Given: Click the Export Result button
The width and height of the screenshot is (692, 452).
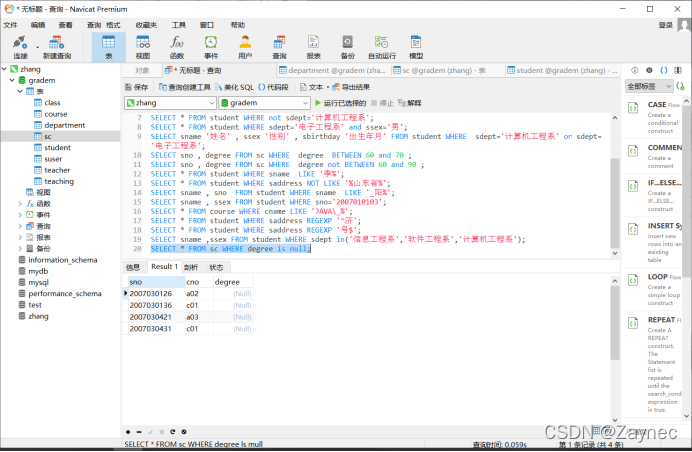Looking at the screenshot, I should pos(351,87).
